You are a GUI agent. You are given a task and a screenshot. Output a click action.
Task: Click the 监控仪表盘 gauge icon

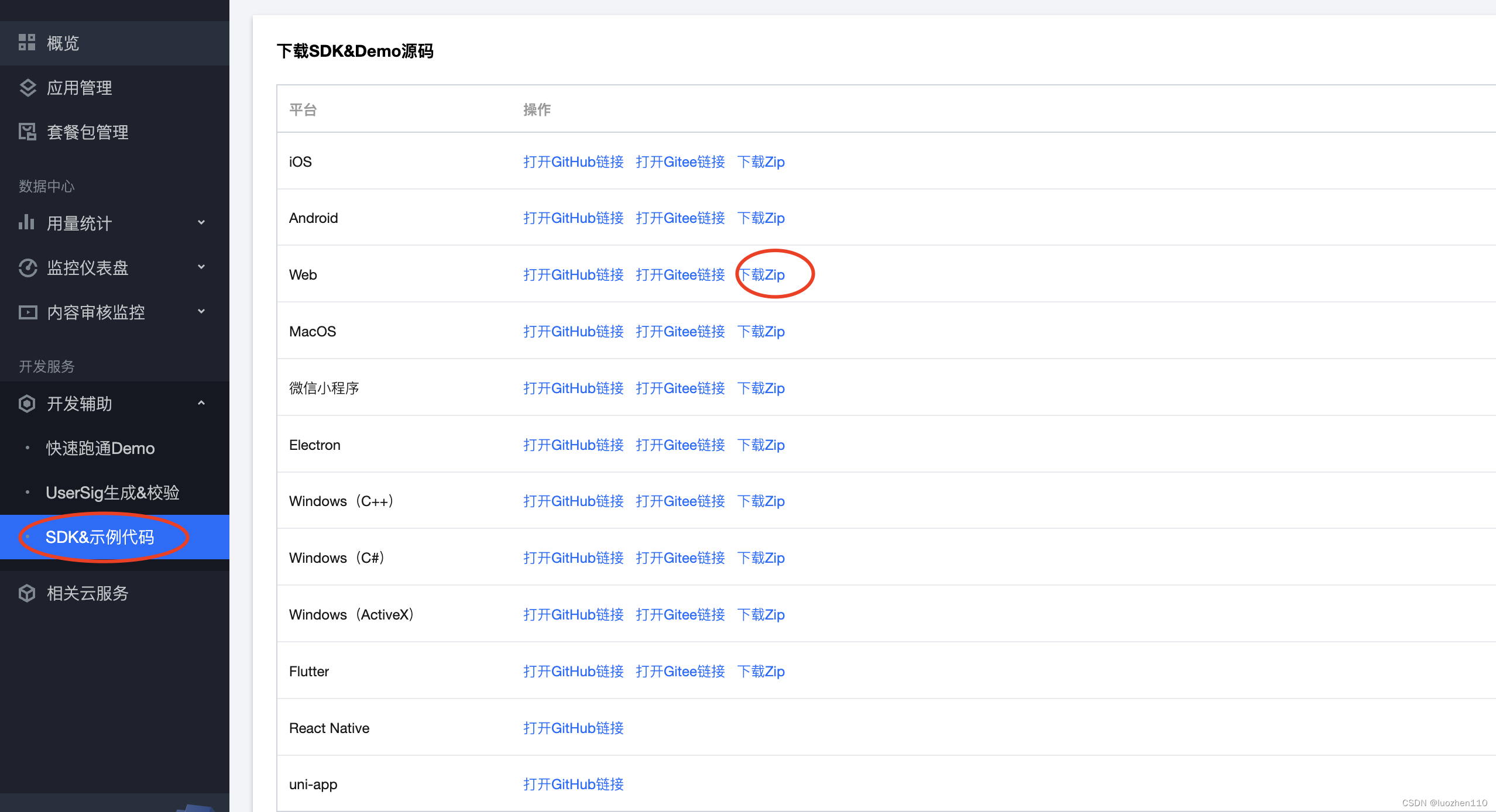28,268
